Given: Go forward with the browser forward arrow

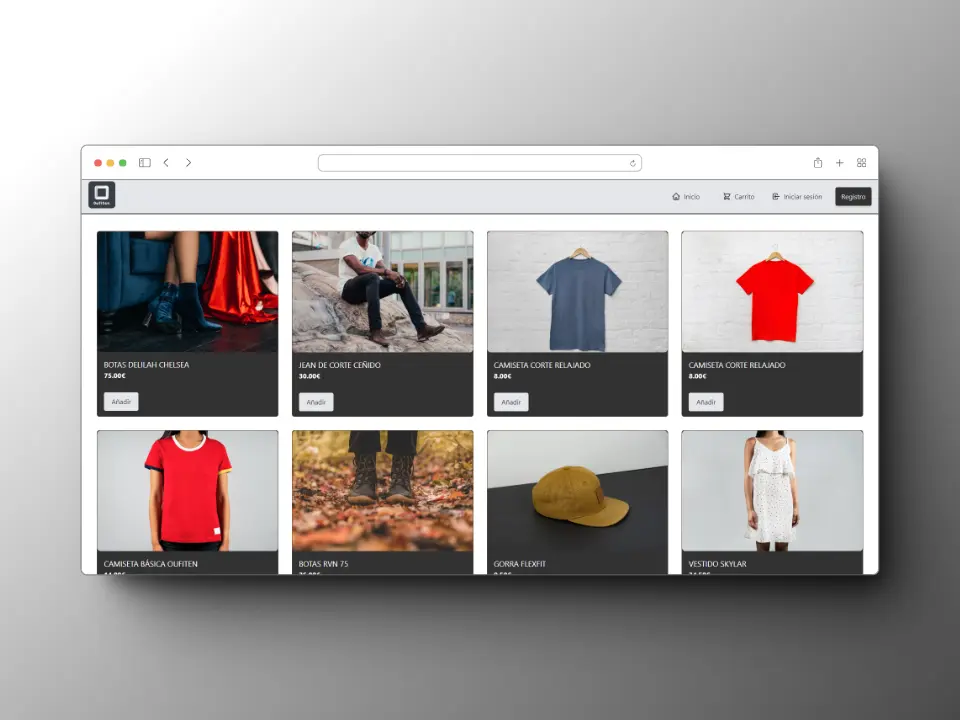Looking at the screenshot, I should pyautogui.click(x=188, y=163).
